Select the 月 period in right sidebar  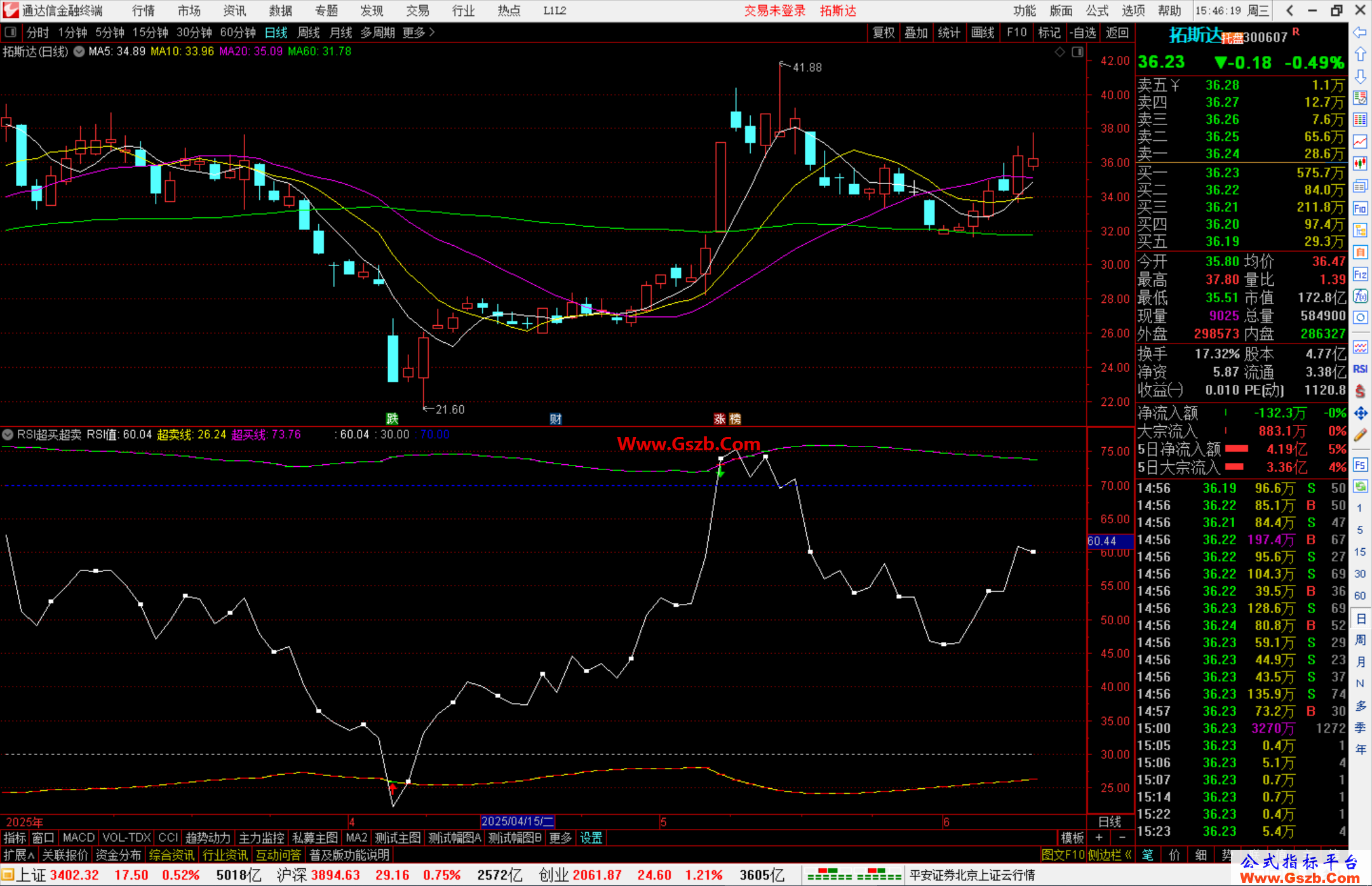click(x=1360, y=662)
